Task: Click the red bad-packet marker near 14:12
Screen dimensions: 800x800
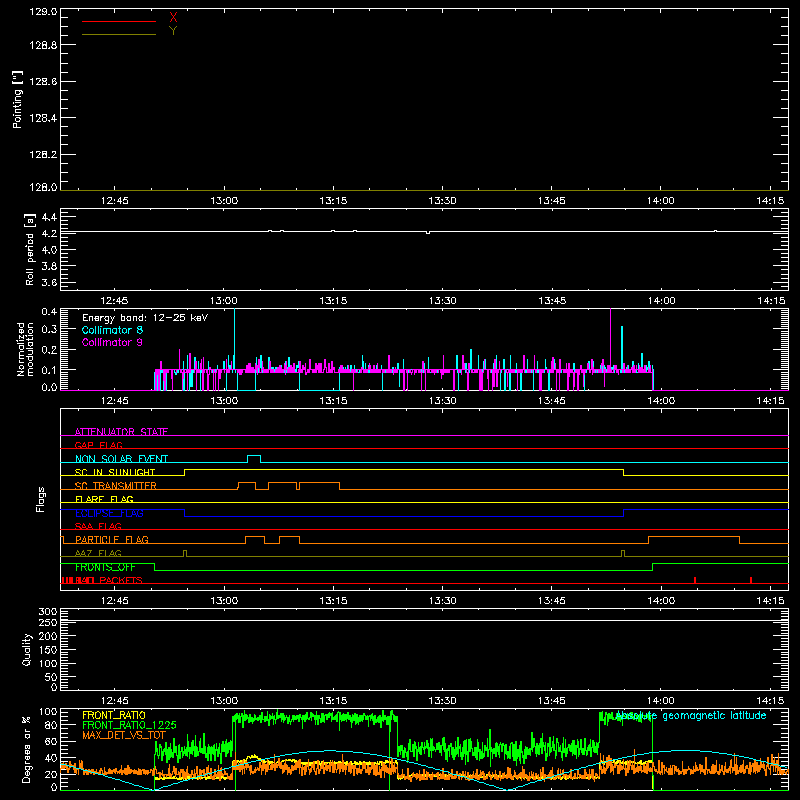Action: [751, 580]
